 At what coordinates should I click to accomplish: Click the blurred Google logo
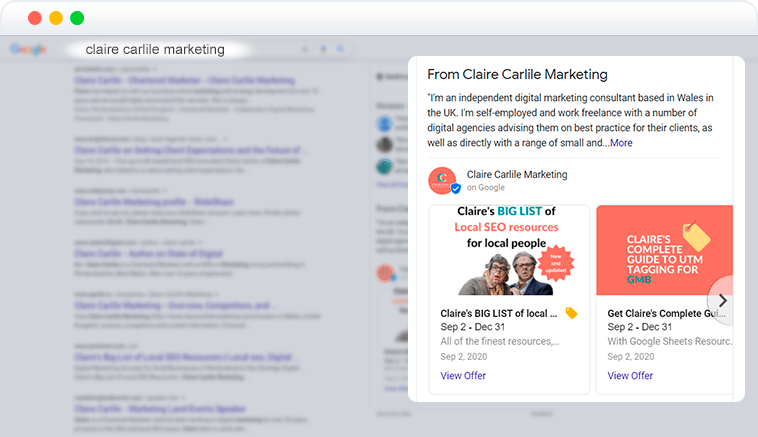(x=28, y=49)
